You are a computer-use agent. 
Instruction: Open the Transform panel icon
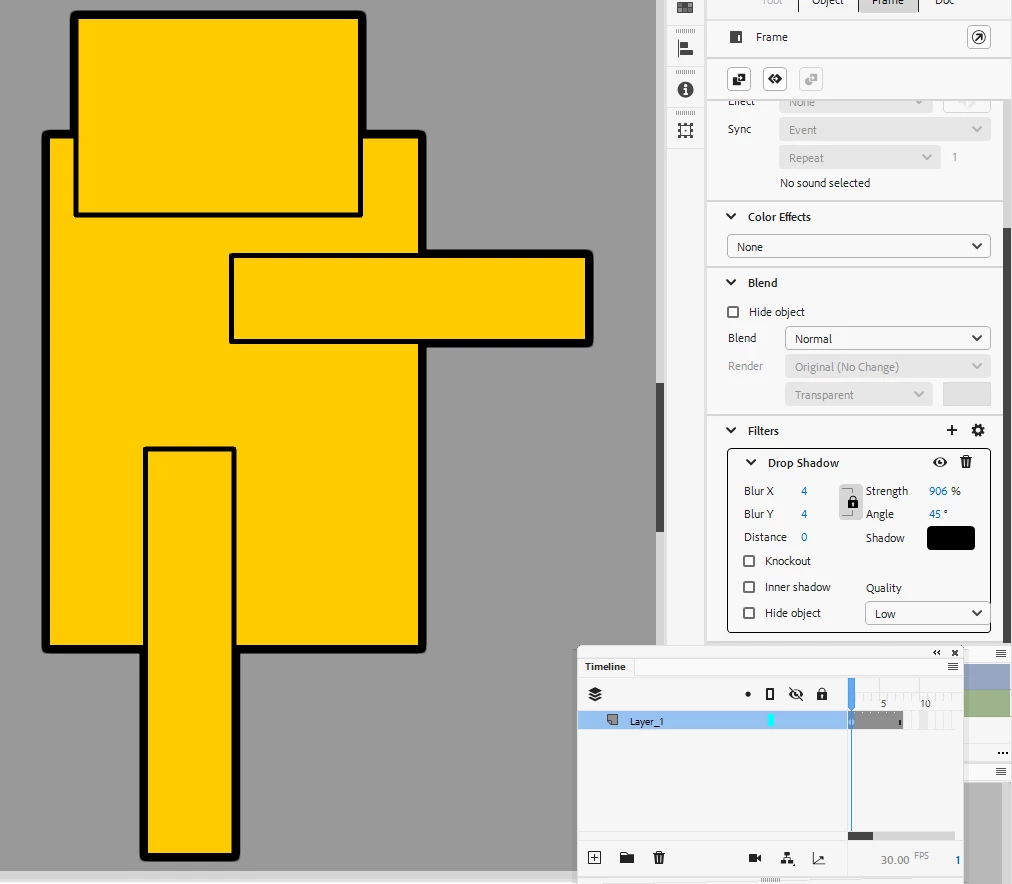point(685,130)
